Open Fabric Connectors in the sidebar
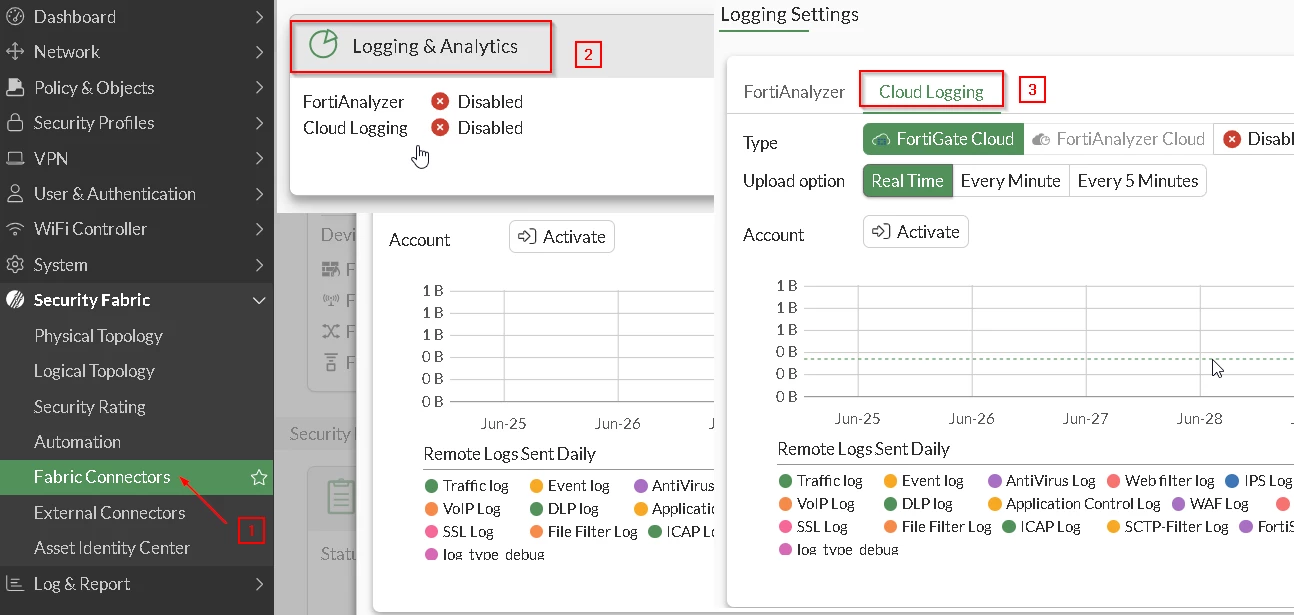The height and width of the screenshot is (615, 1294). pos(137,477)
